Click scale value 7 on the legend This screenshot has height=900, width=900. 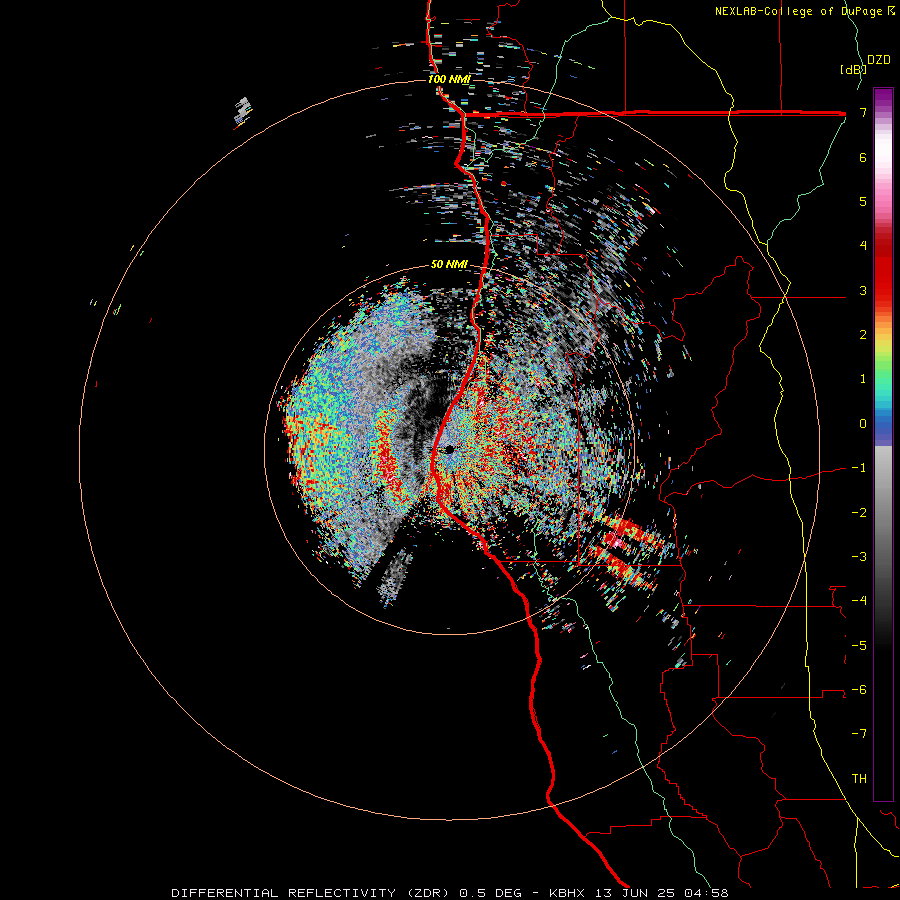863,112
